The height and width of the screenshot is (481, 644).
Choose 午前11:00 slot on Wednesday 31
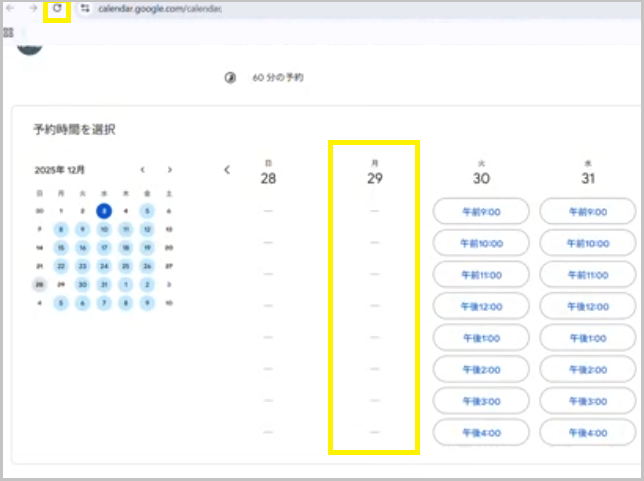[x=588, y=275]
